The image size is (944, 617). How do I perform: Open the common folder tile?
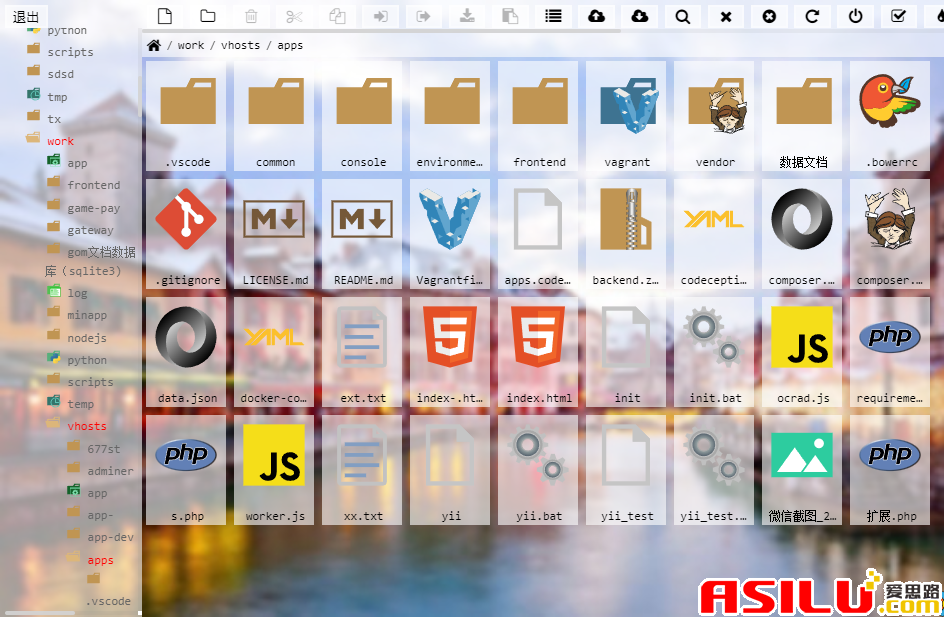coord(276,116)
